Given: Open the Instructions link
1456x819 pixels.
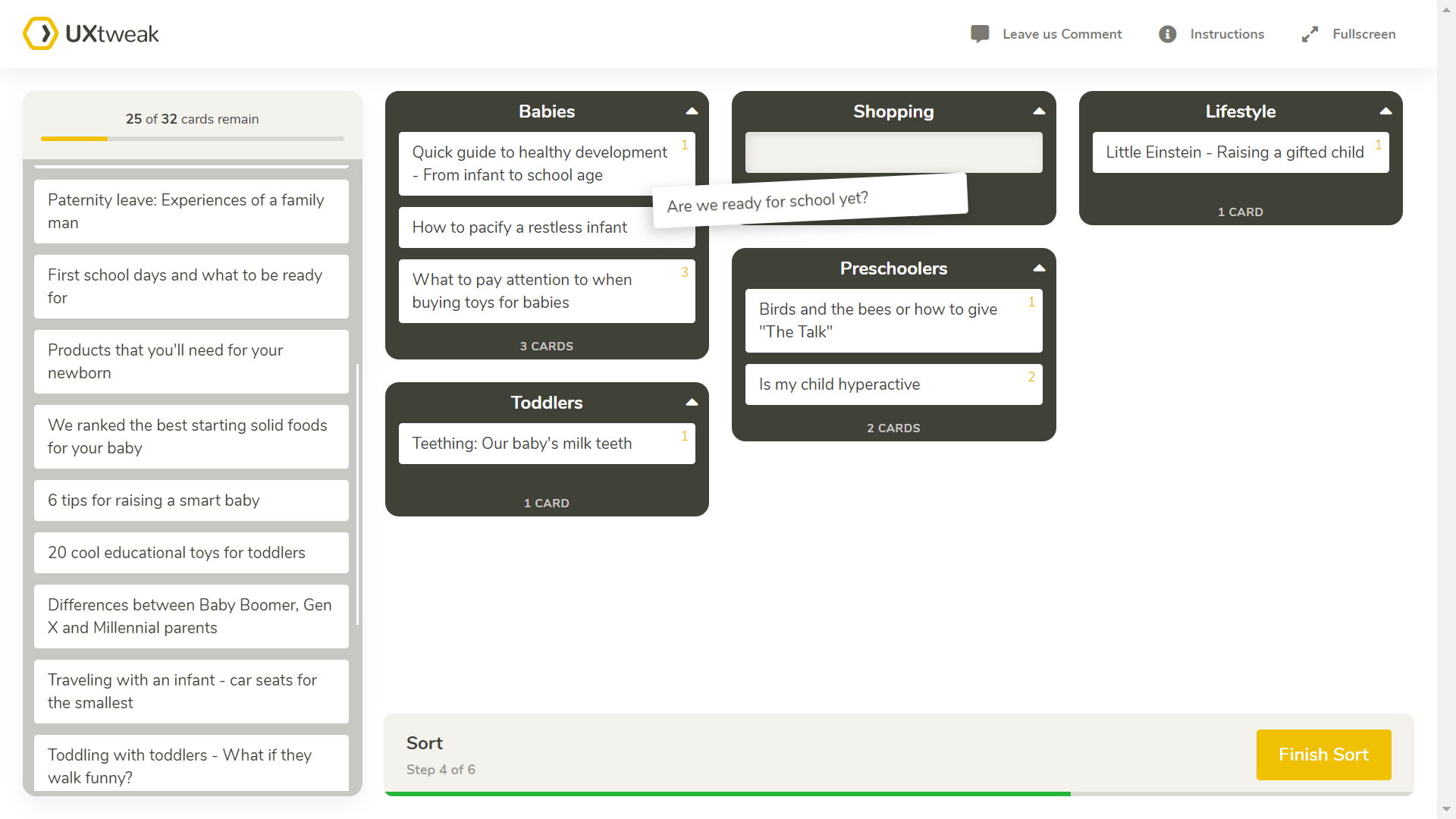Looking at the screenshot, I should (1227, 34).
